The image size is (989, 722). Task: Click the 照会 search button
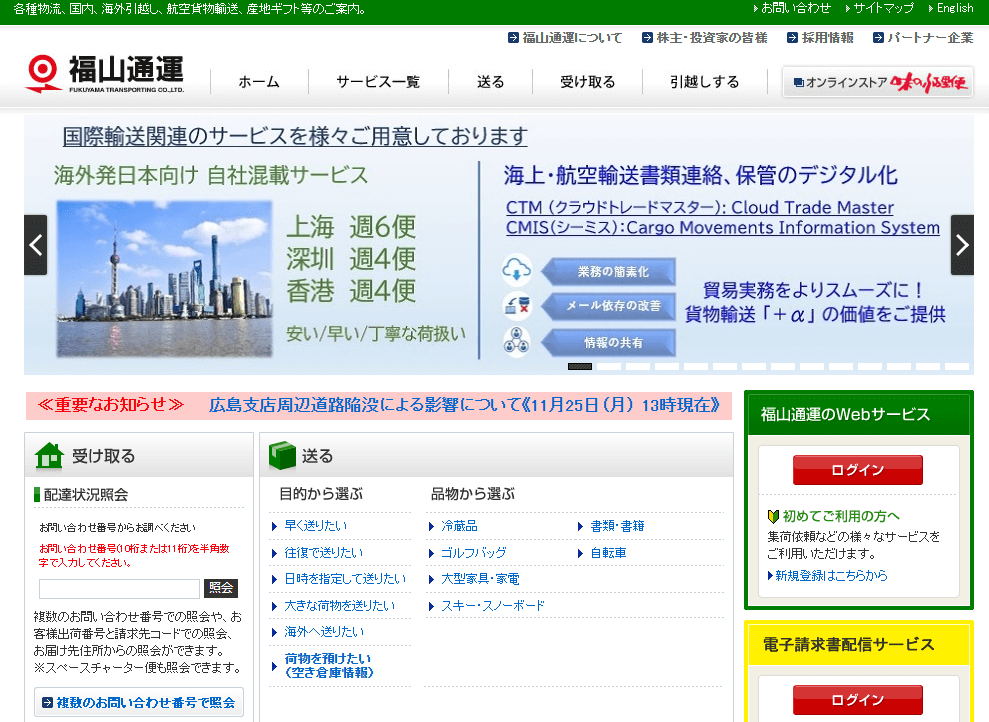[x=221, y=588]
